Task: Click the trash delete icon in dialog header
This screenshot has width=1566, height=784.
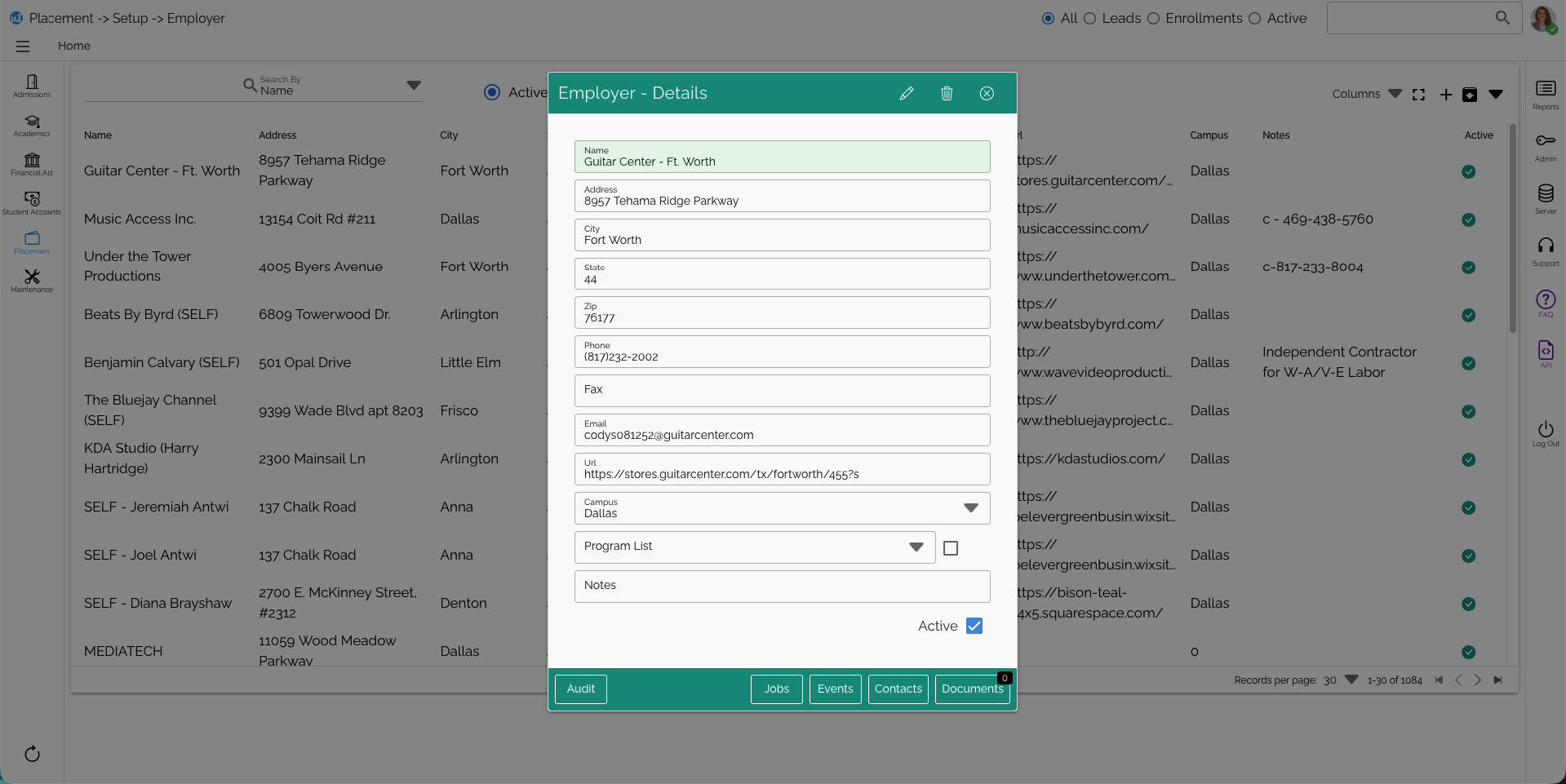Action: click(947, 94)
